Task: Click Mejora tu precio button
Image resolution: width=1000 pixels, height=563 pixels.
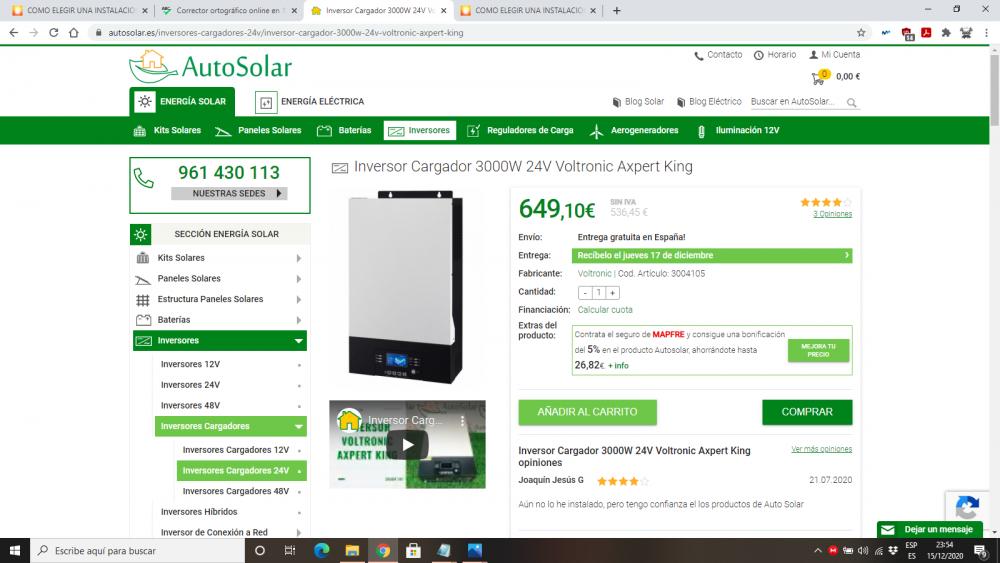Action: (818, 350)
